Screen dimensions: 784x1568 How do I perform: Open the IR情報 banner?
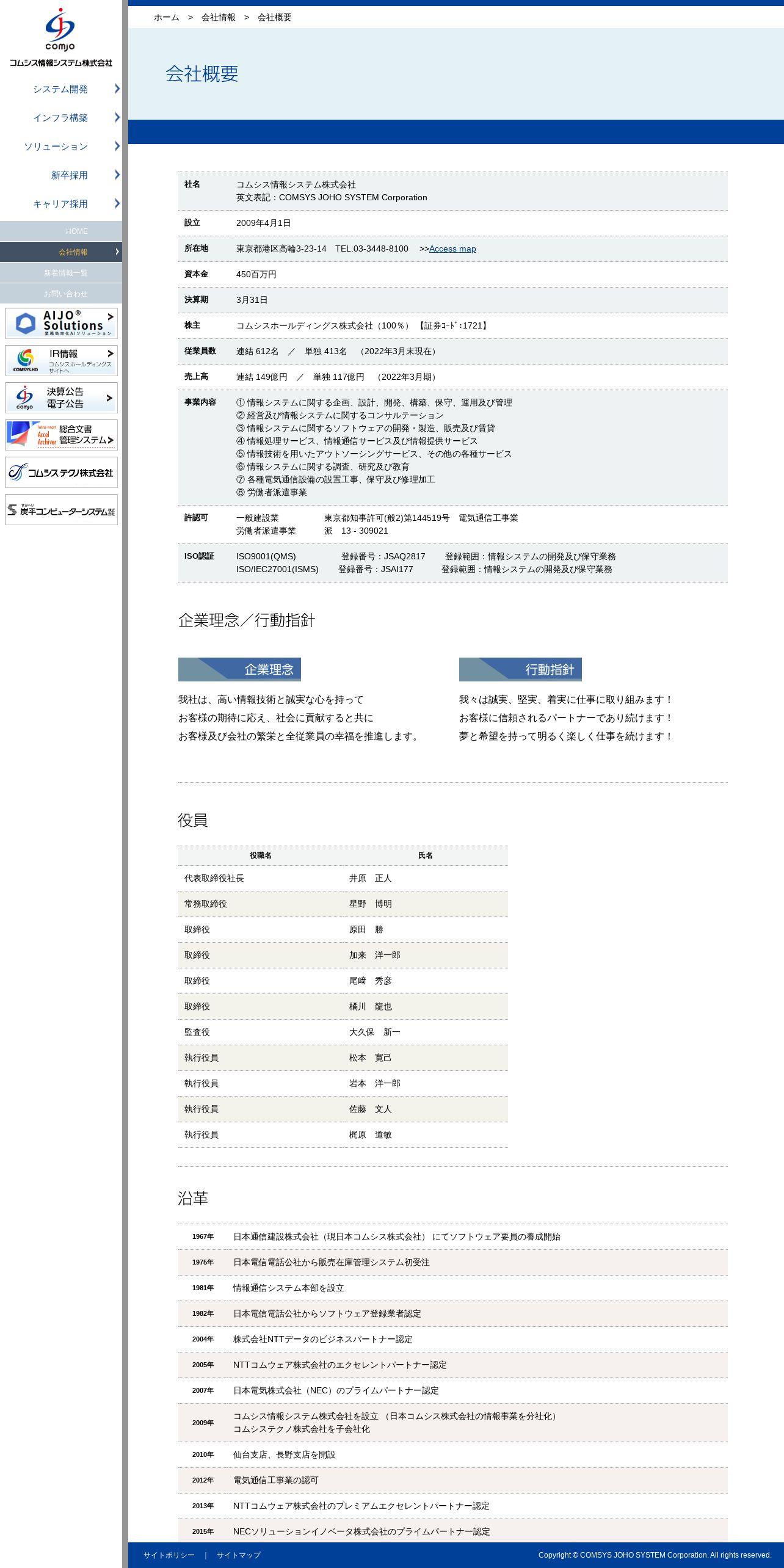pyautogui.click(x=61, y=360)
